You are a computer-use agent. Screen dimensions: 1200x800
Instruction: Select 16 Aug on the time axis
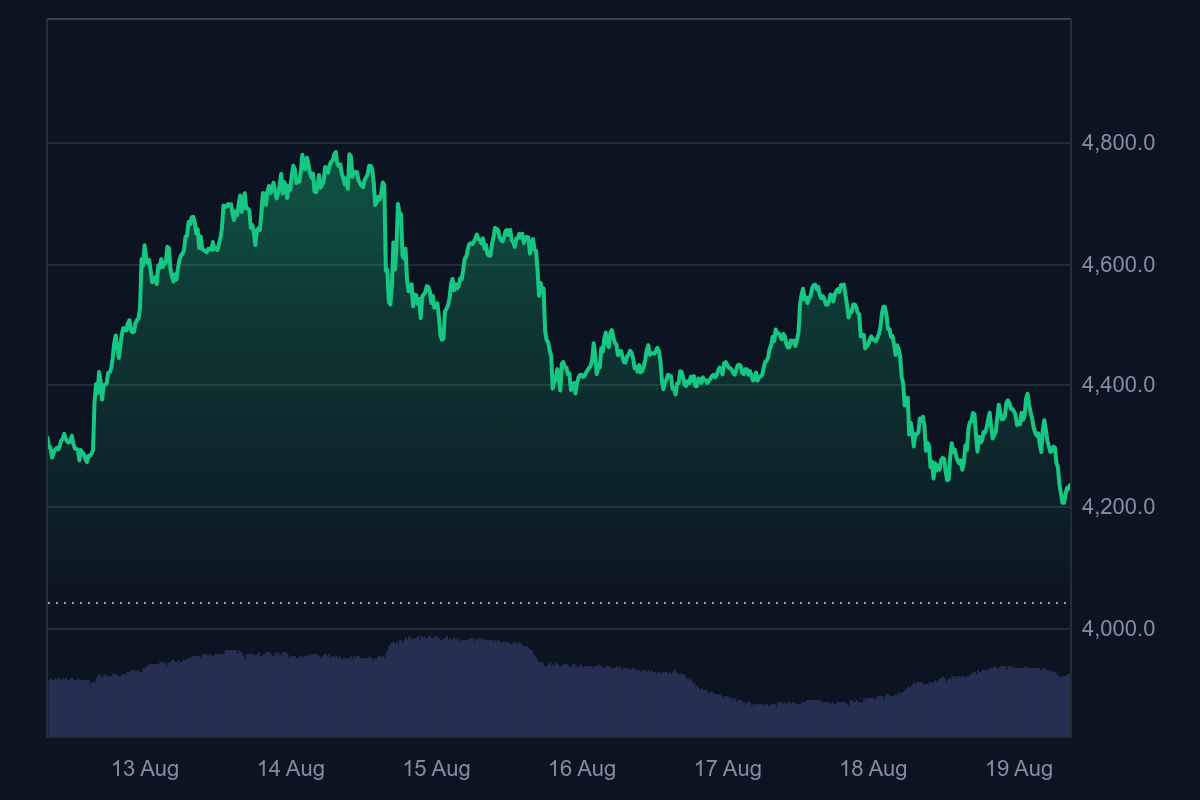[582, 769]
